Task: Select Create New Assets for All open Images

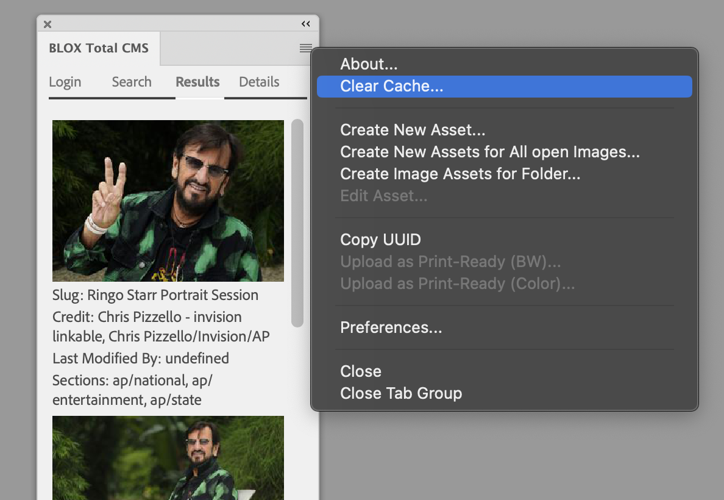Action: (489, 152)
